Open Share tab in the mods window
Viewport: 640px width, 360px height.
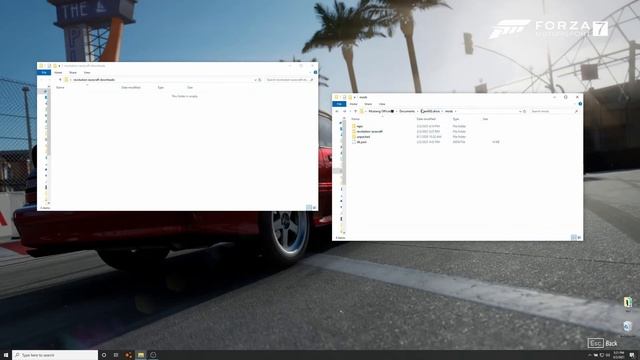368,104
